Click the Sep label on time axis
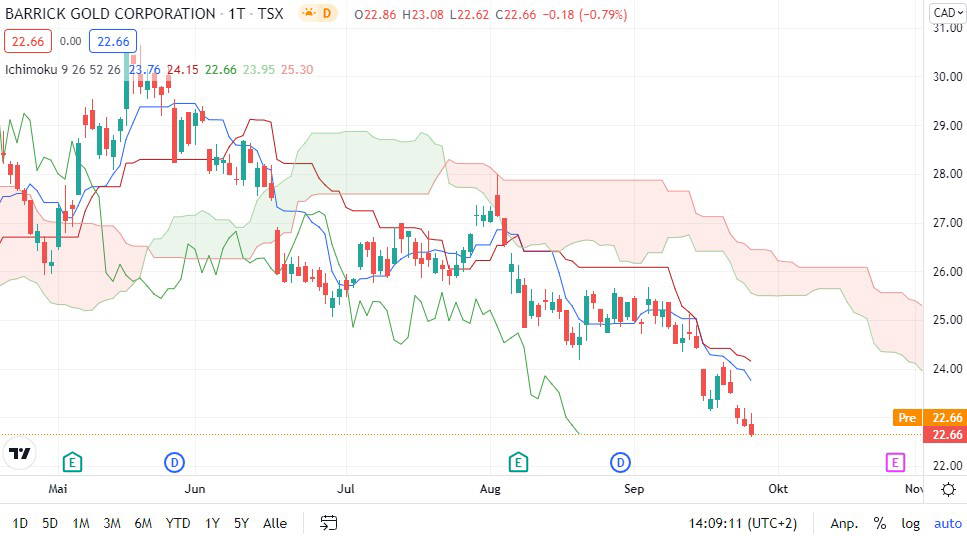The width and height of the screenshot is (967, 536). pos(634,489)
